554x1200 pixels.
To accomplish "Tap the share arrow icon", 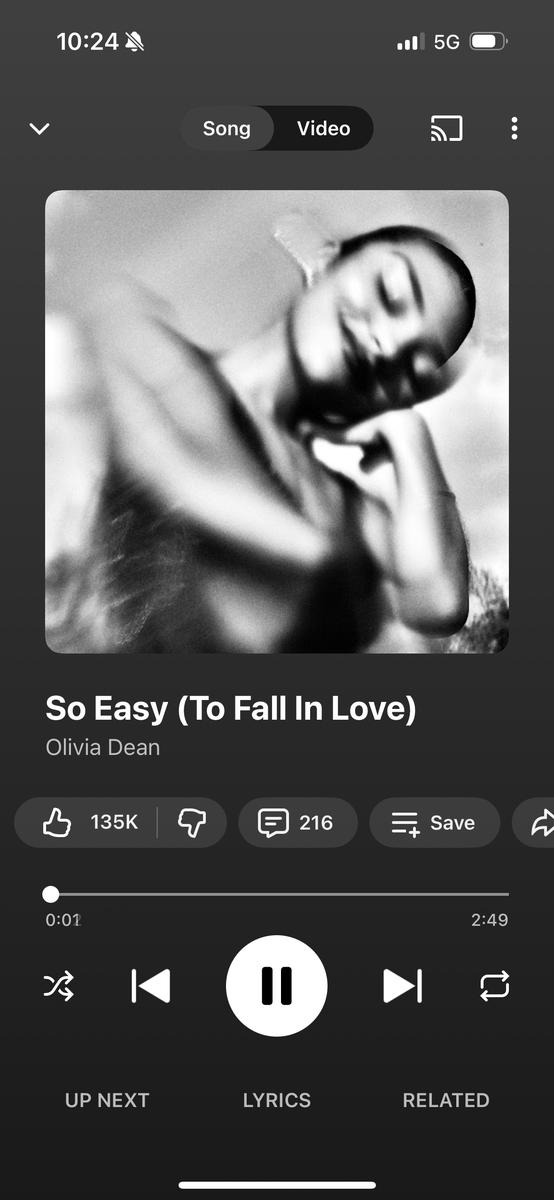I will click(537, 823).
